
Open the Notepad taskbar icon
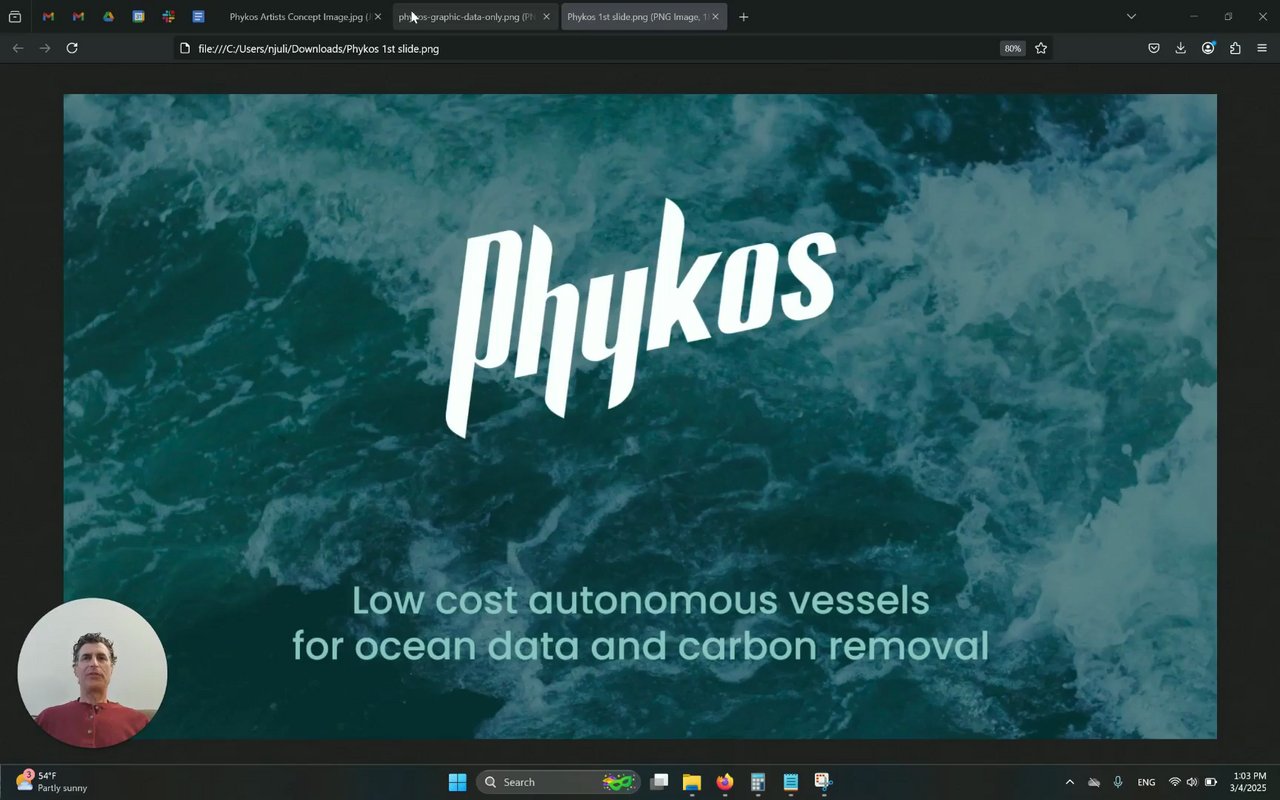(x=791, y=782)
